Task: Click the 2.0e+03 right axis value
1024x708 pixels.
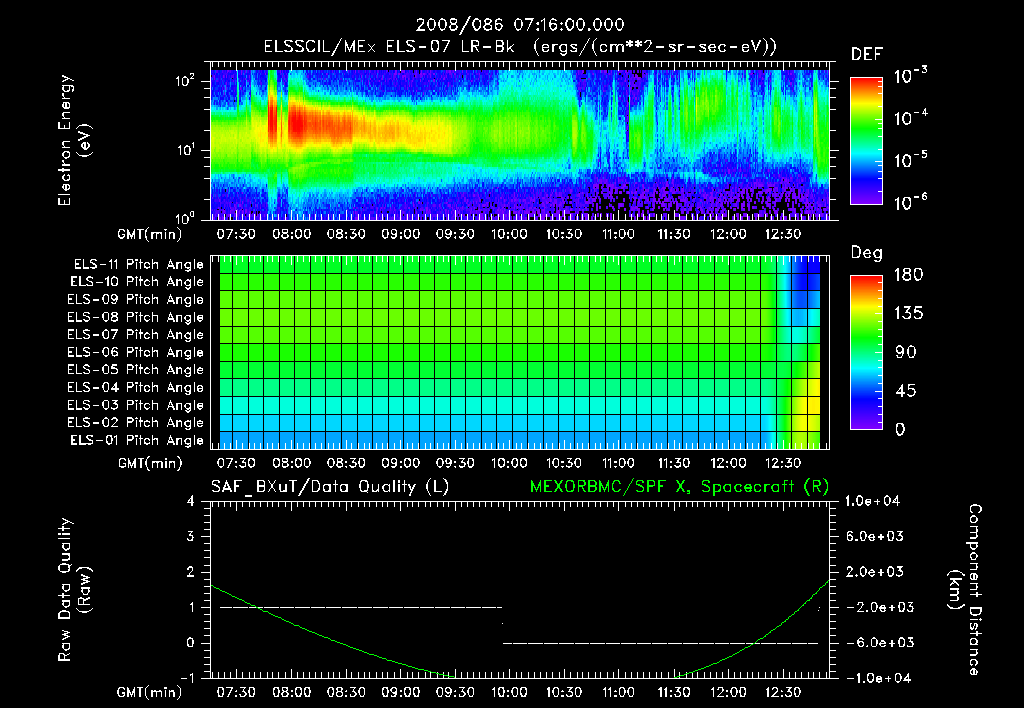Action: (874, 572)
